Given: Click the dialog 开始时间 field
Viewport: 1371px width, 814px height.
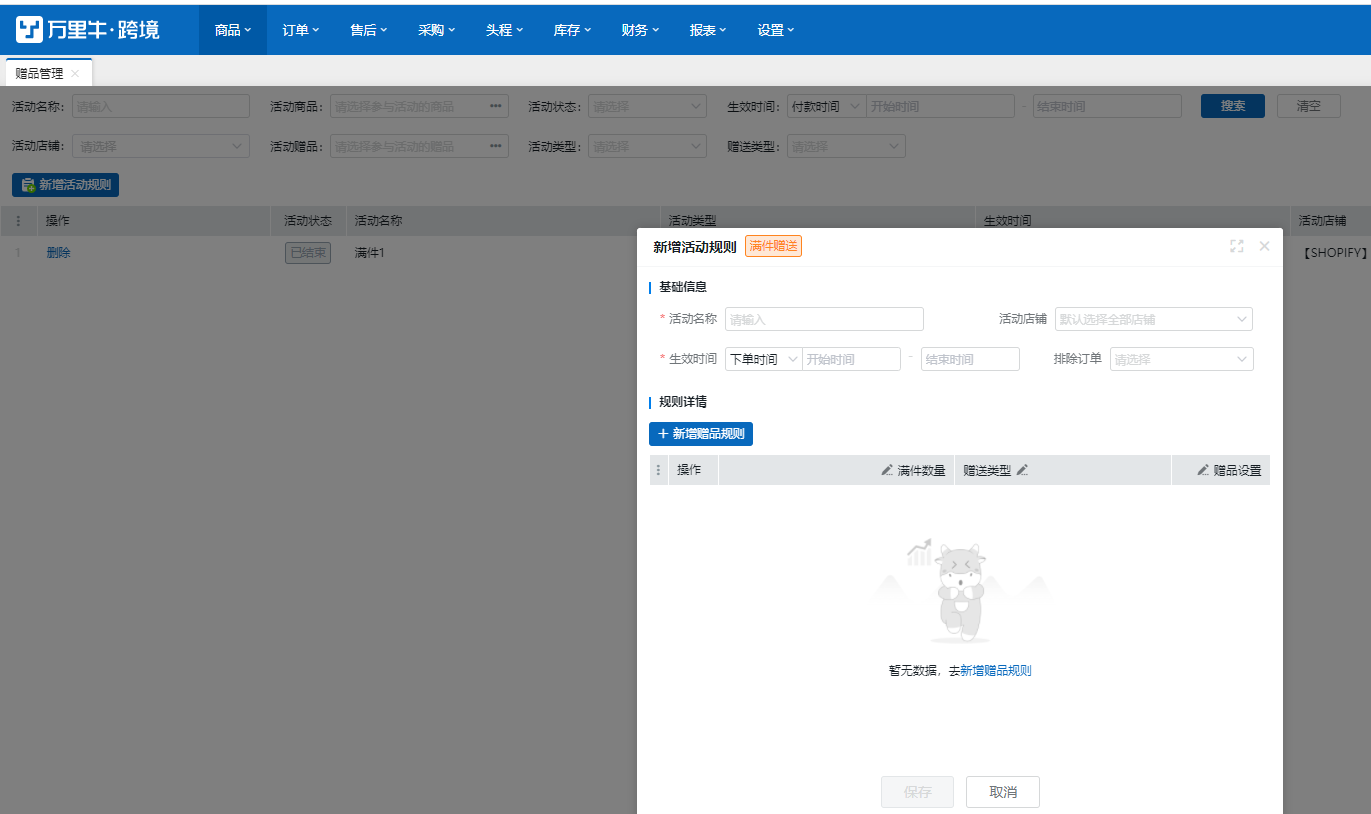Looking at the screenshot, I should [x=852, y=359].
